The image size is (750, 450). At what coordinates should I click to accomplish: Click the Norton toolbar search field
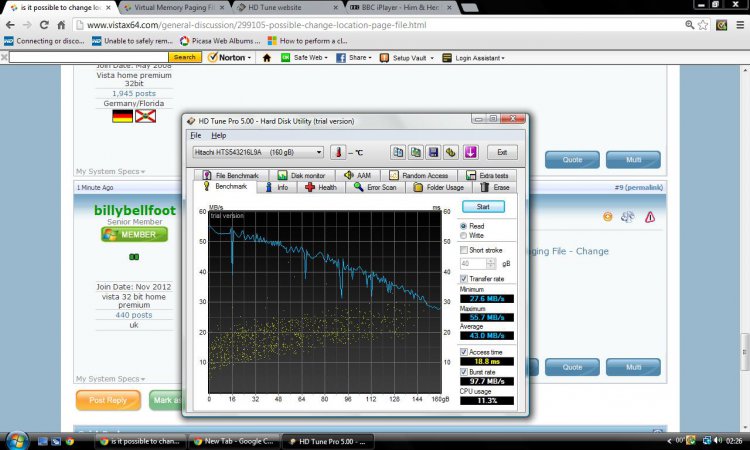coord(88,57)
